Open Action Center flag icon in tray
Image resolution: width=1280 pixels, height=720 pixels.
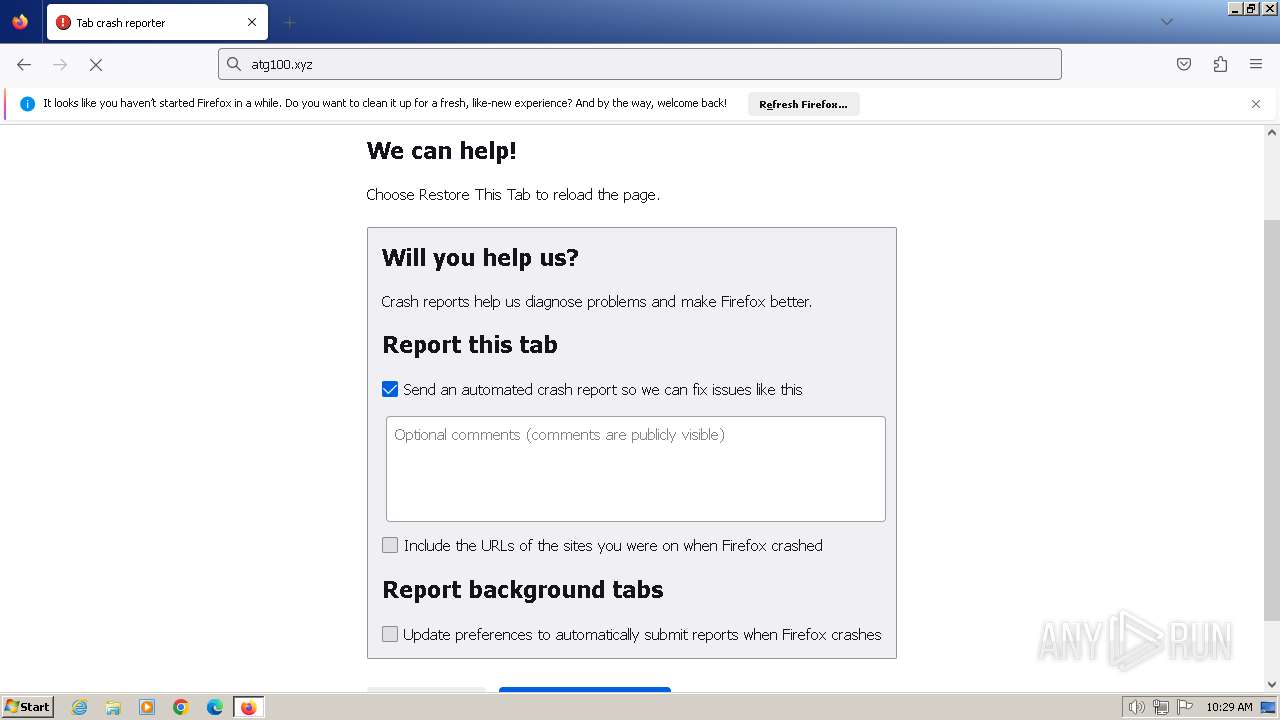point(1184,707)
